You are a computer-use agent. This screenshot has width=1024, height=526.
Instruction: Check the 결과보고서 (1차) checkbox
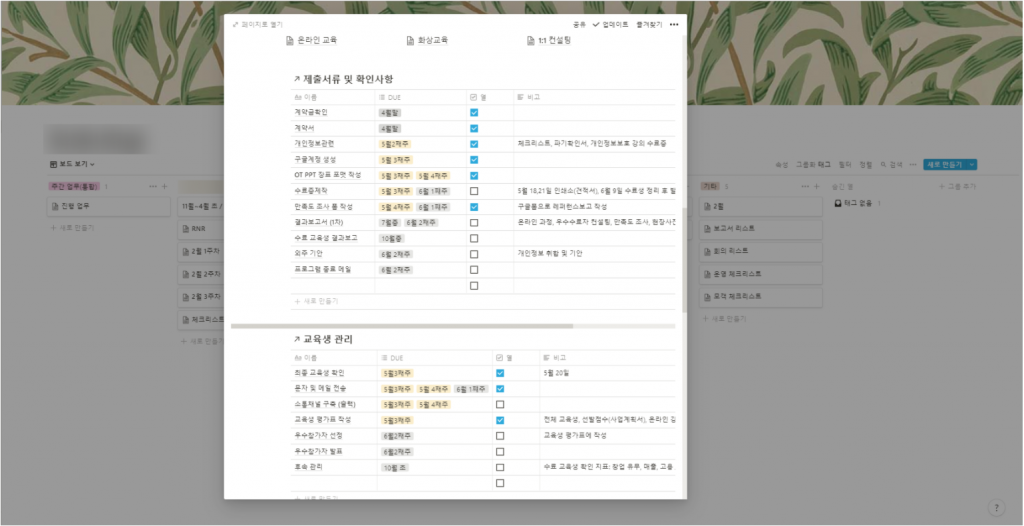tap(474, 223)
